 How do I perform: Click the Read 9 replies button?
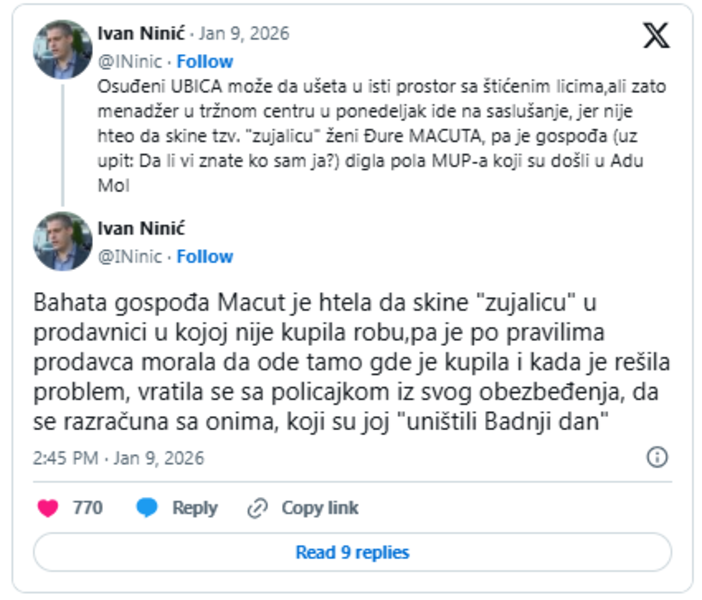pos(352,552)
